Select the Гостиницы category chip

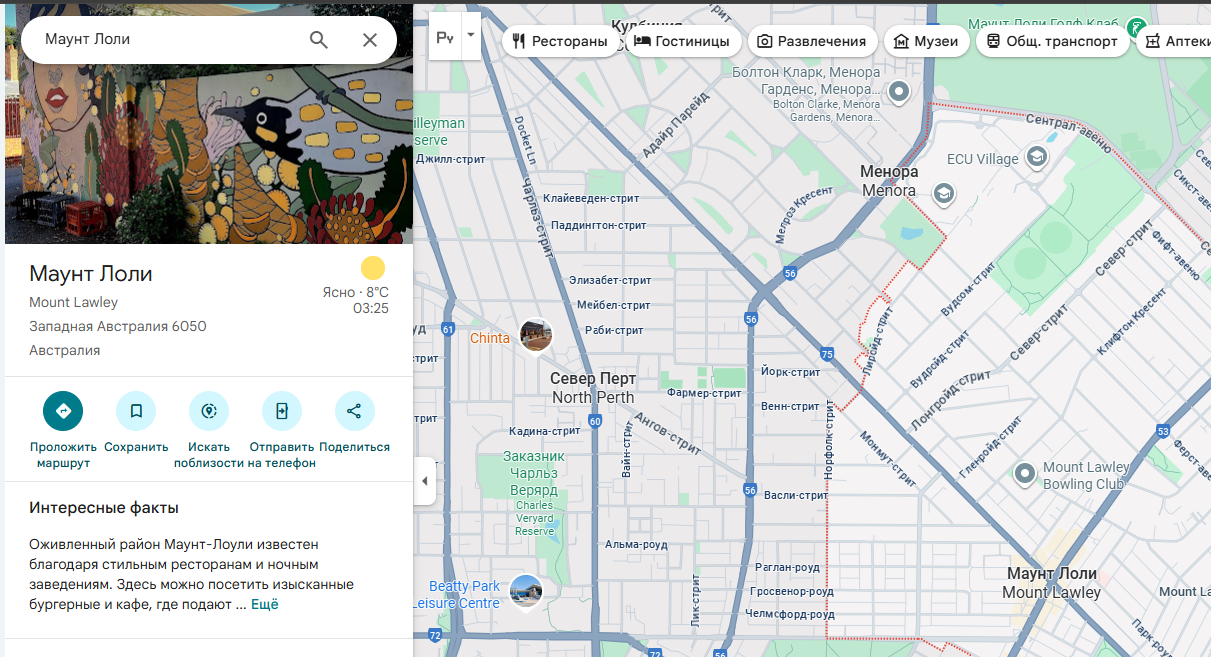coord(683,41)
